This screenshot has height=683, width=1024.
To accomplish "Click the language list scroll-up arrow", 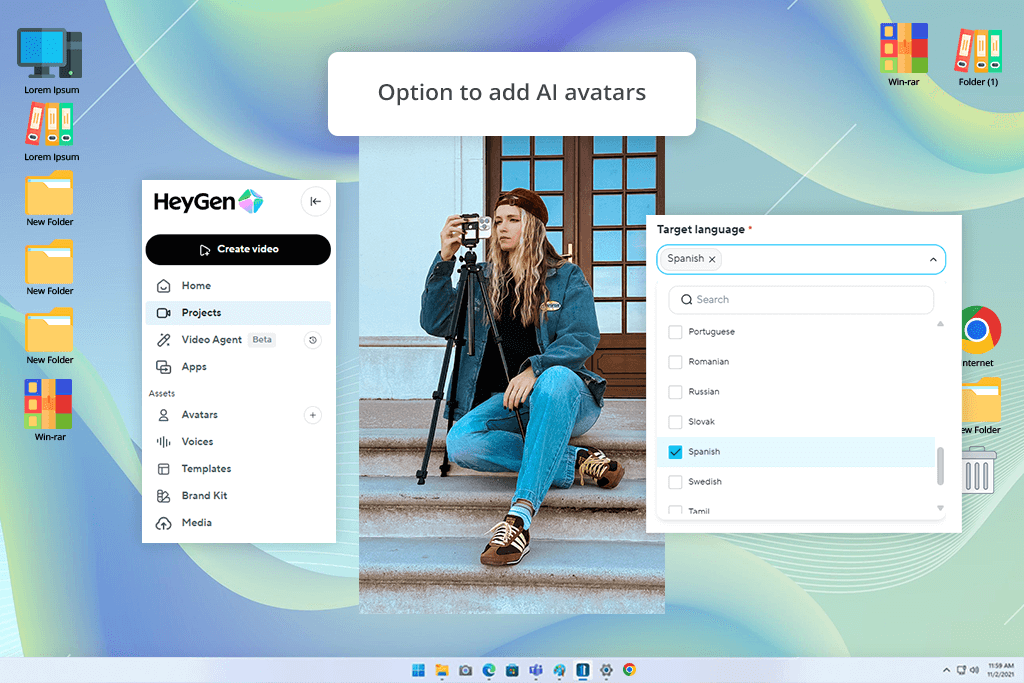I will (x=940, y=324).
